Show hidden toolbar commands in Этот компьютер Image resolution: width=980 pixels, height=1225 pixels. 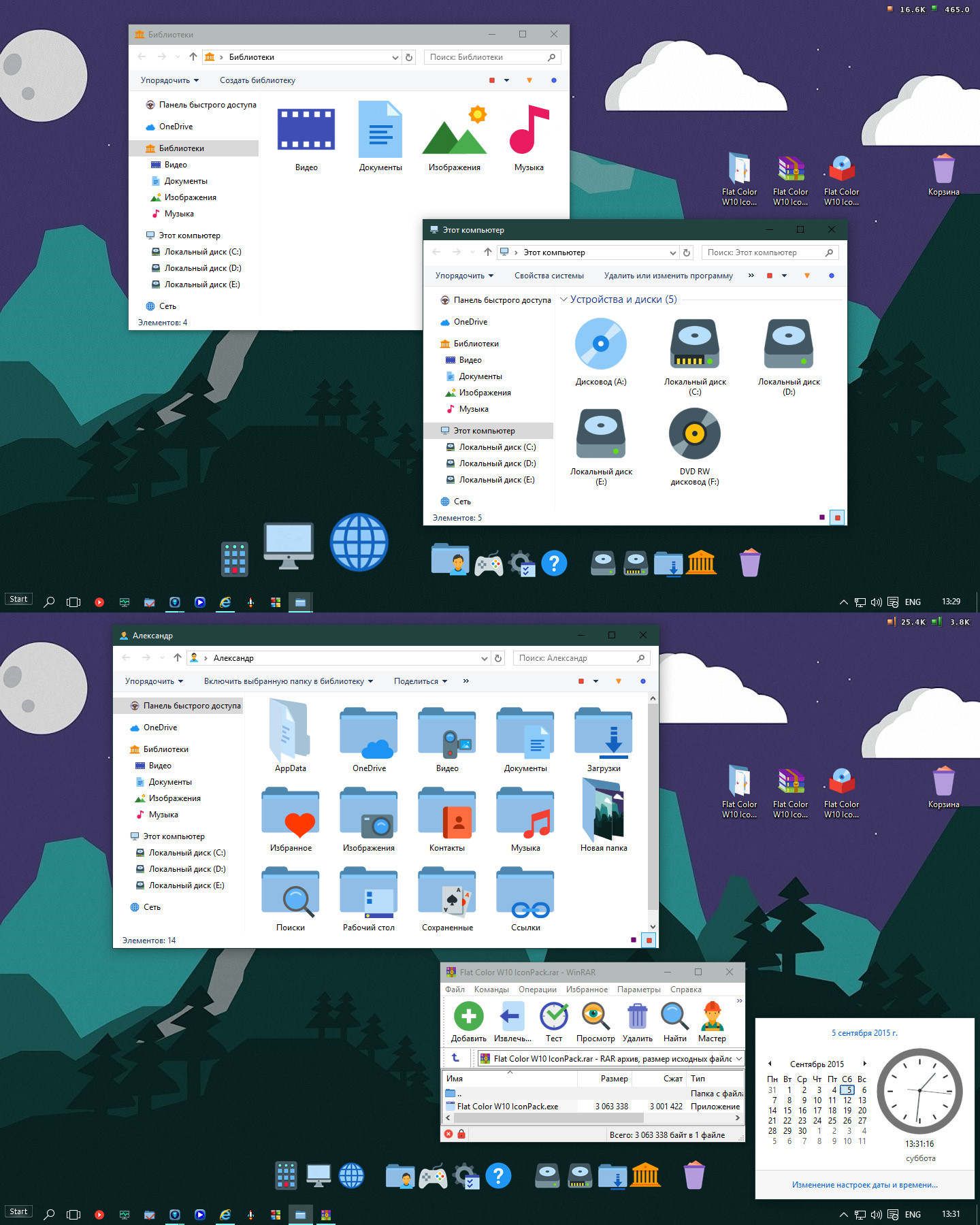[x=751, y=276]
